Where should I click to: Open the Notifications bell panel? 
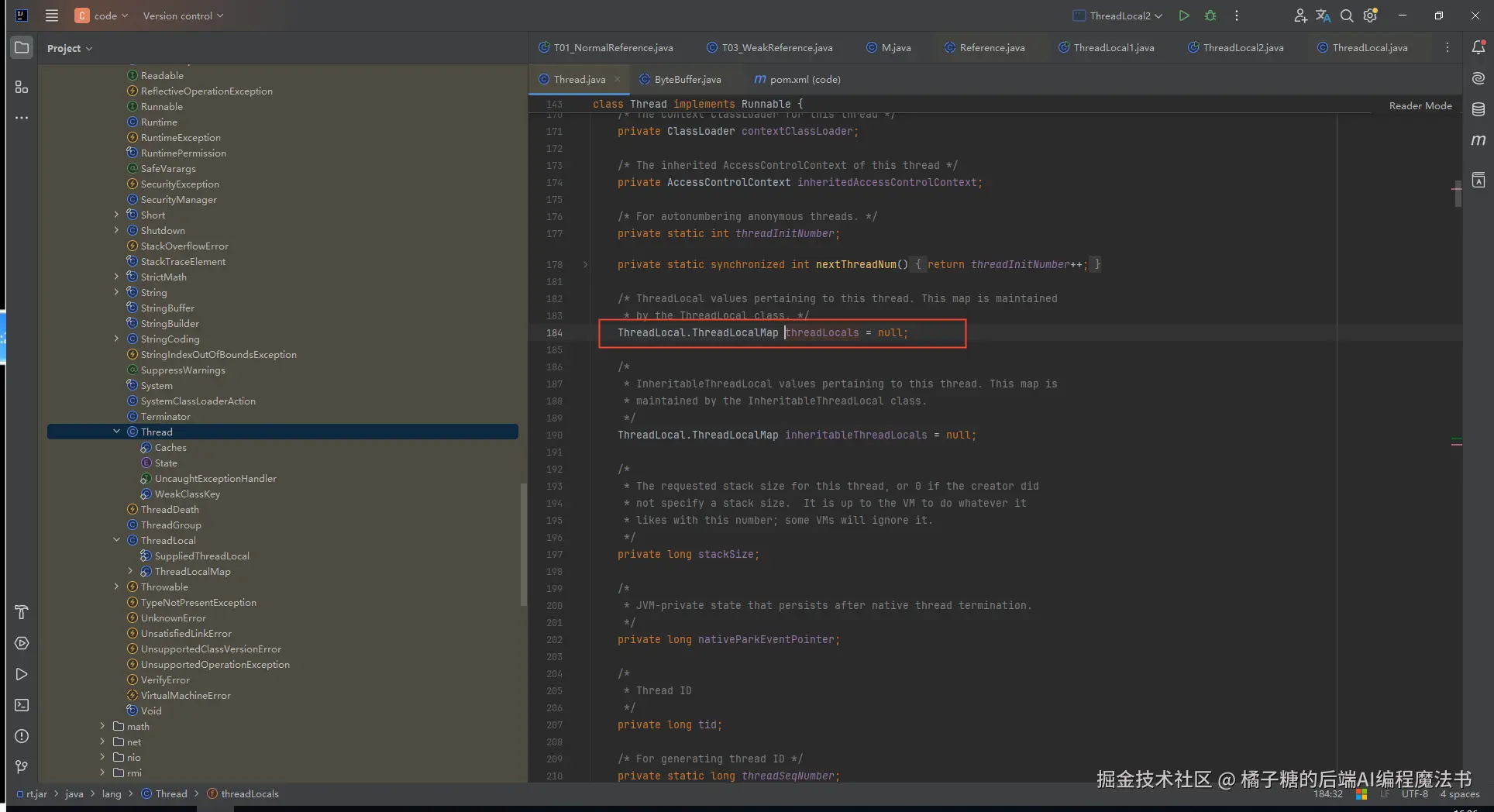point(1479,48)
